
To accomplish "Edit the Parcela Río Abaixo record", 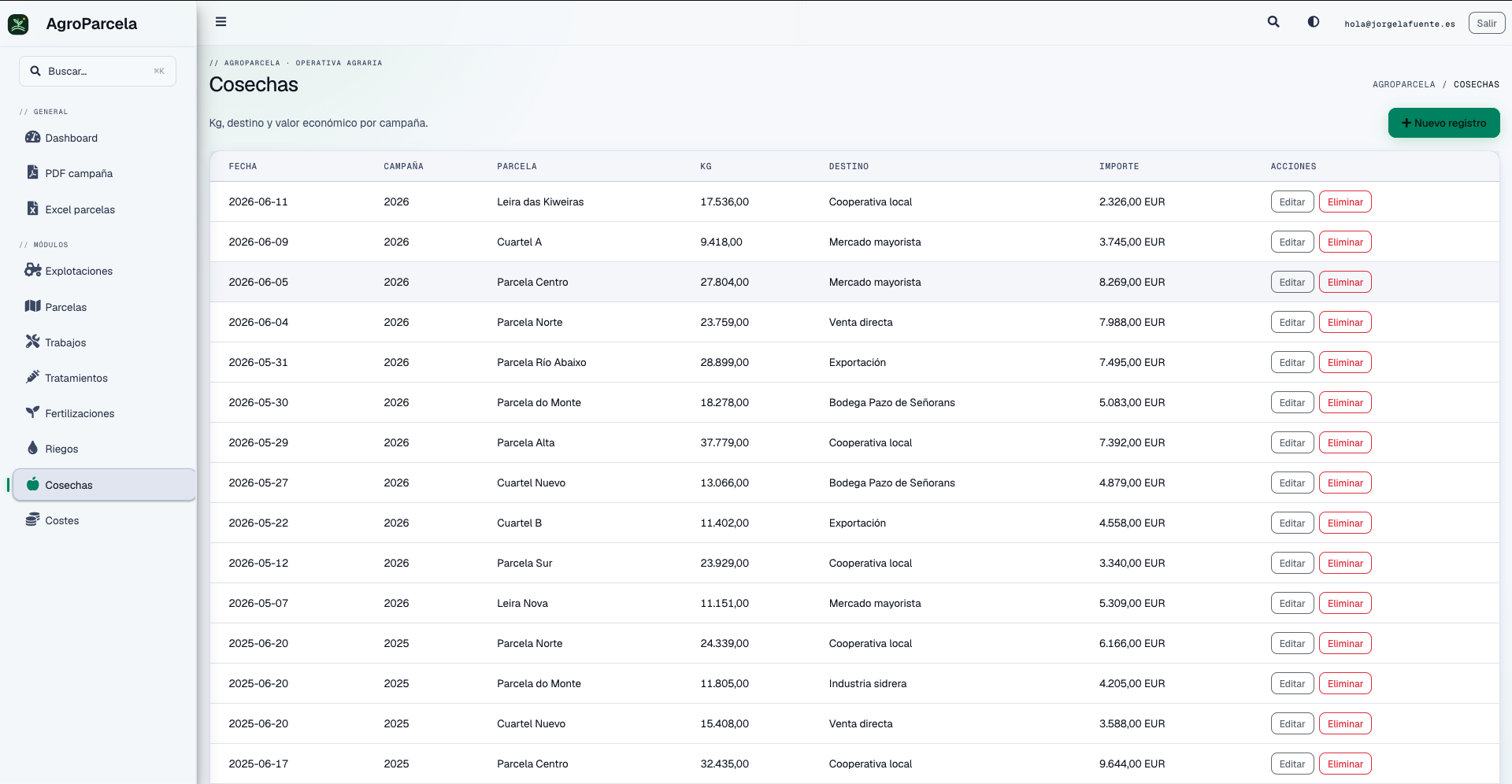I will point(1292,362).
